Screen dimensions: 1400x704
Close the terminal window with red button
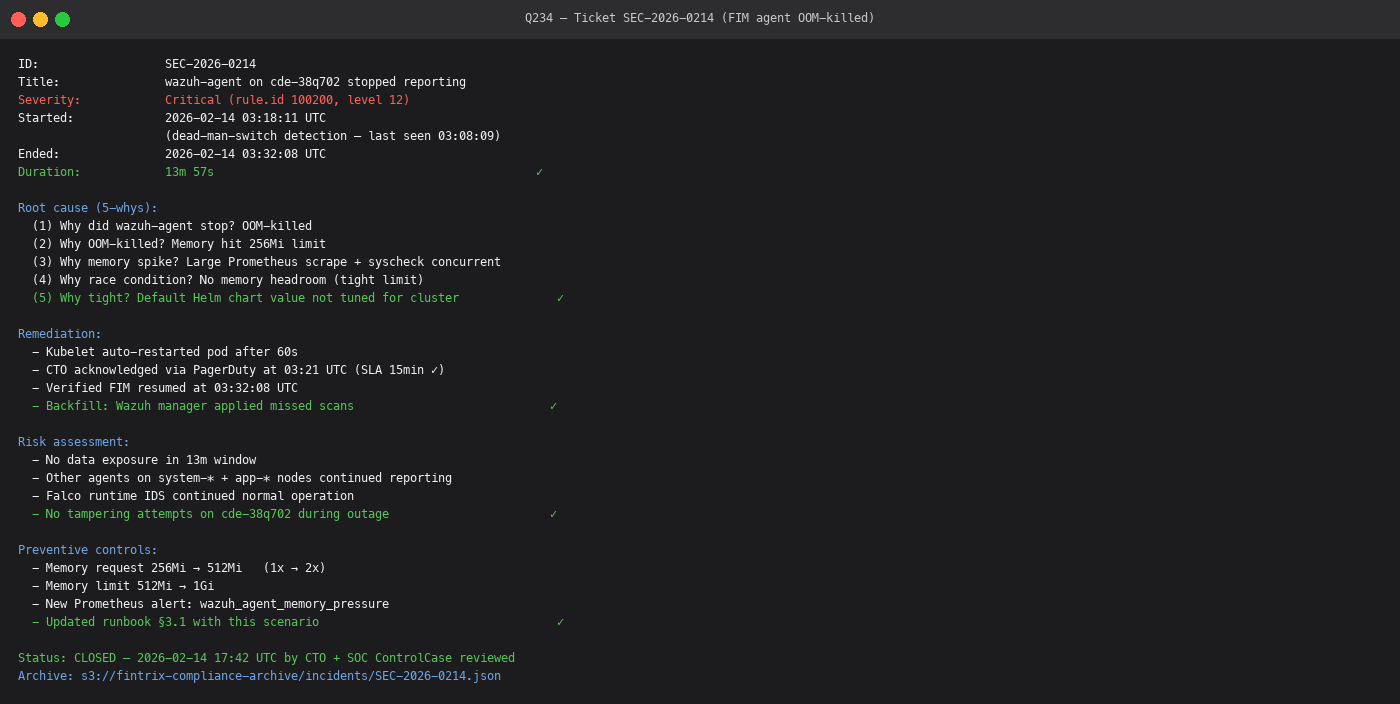pos(18,19)
